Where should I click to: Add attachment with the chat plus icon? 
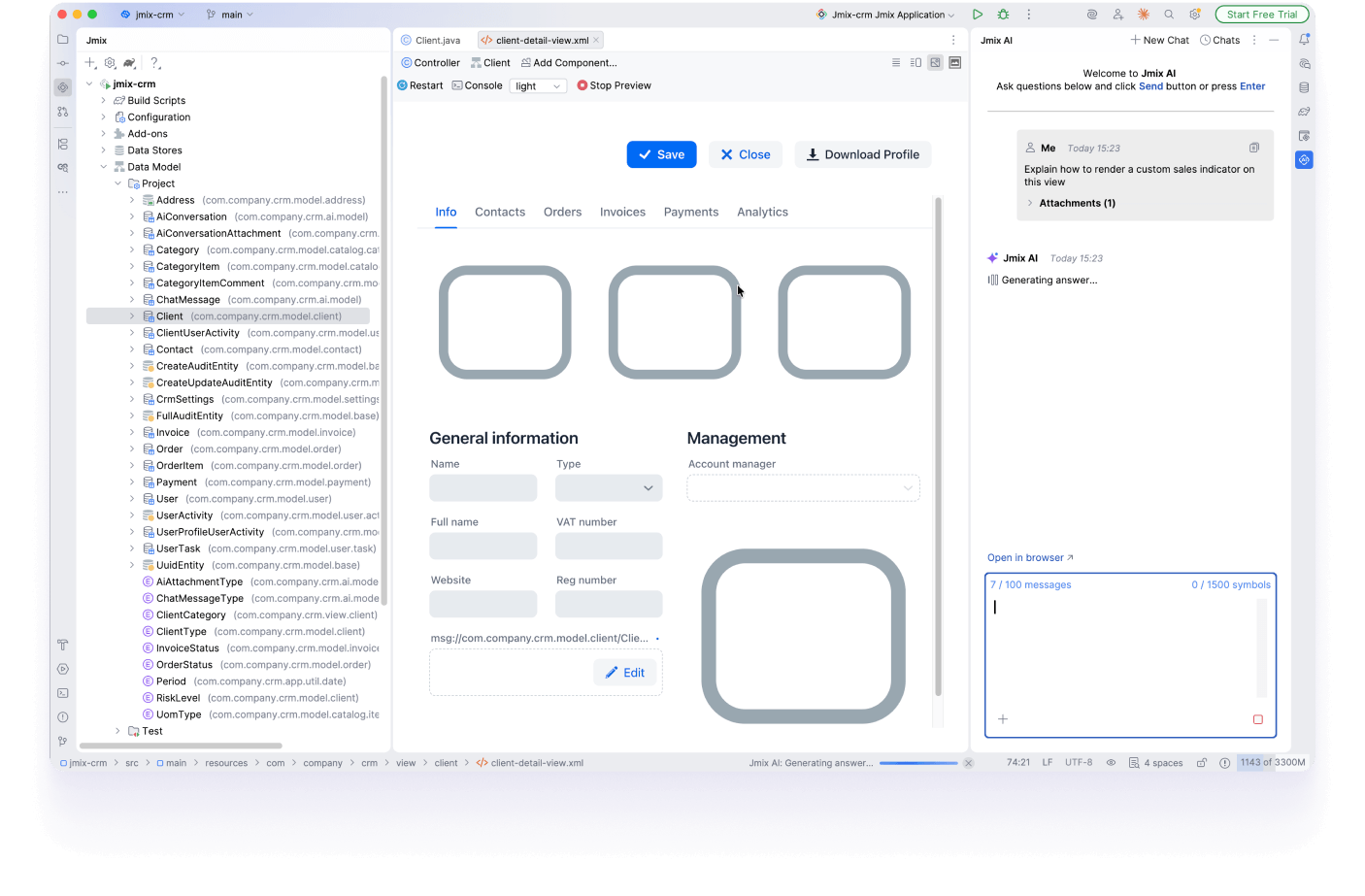point(1003,719)
